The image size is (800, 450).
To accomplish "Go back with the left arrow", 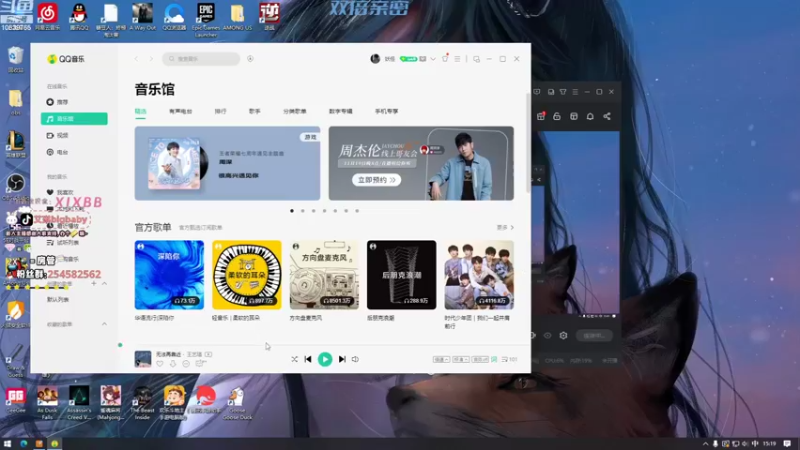I will [x=136, y=59].
